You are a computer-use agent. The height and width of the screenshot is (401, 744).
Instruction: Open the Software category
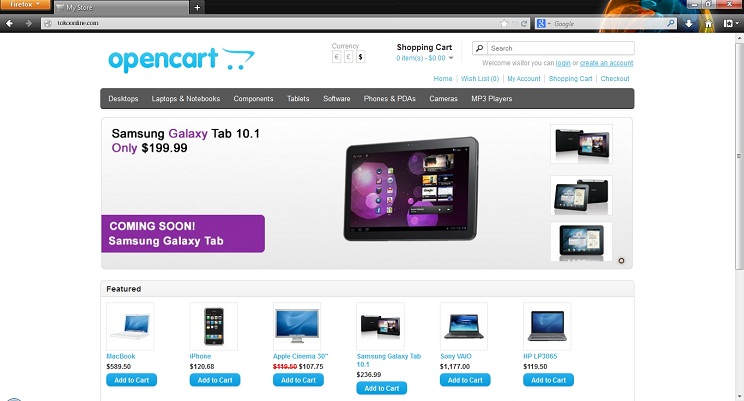coord(336,99)
